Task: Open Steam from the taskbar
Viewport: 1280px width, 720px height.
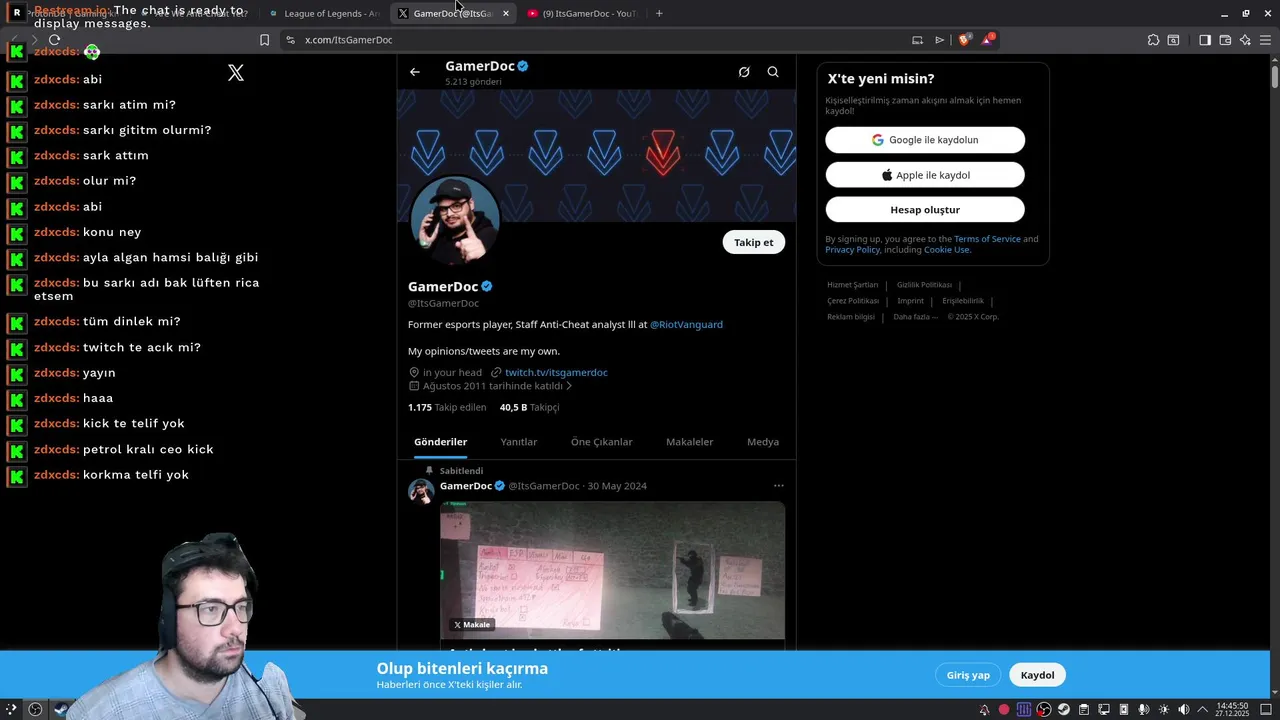Action: [61, 709]
